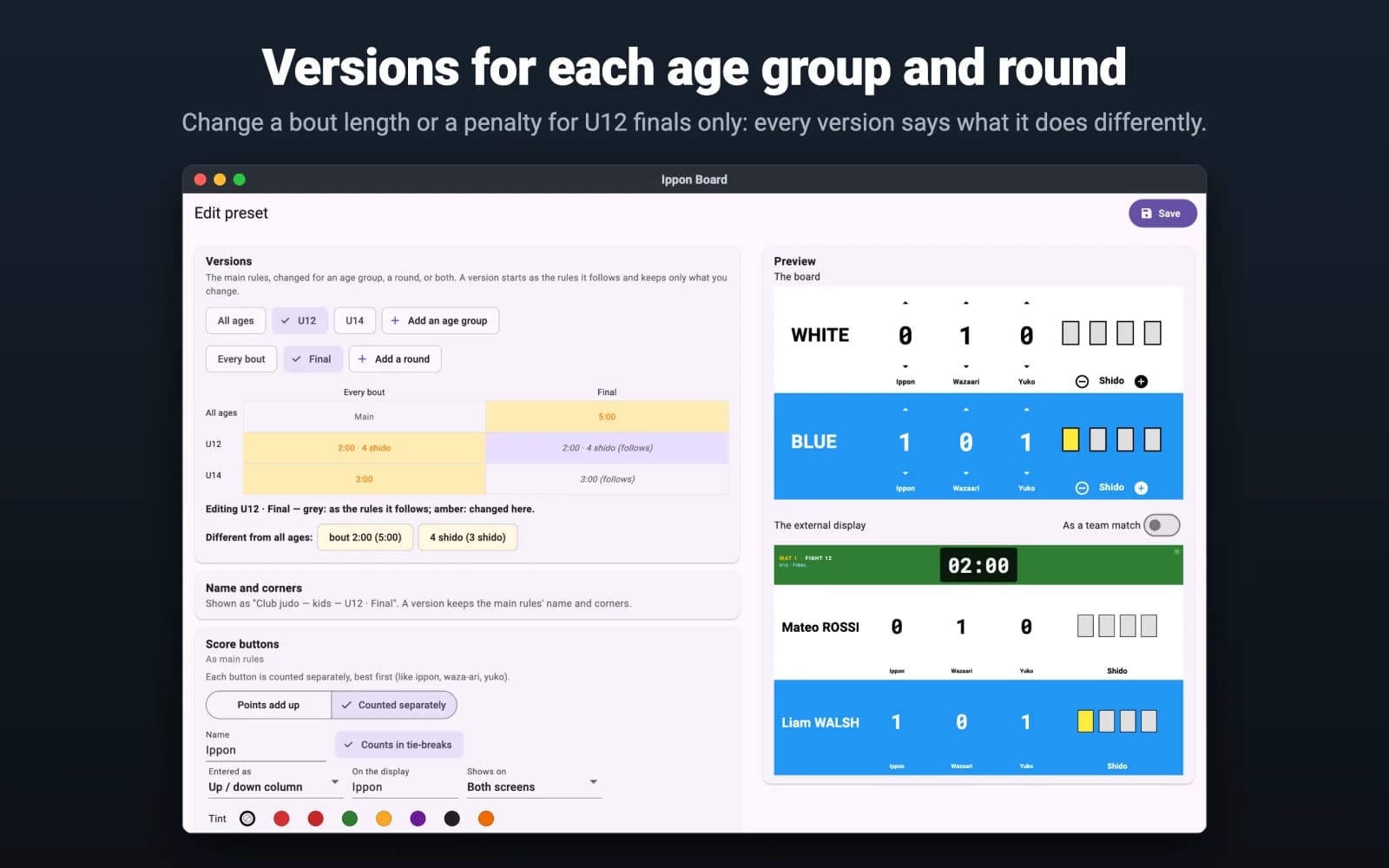Click the up arrow above WHITE's Wazaari score

pos(965,303)
